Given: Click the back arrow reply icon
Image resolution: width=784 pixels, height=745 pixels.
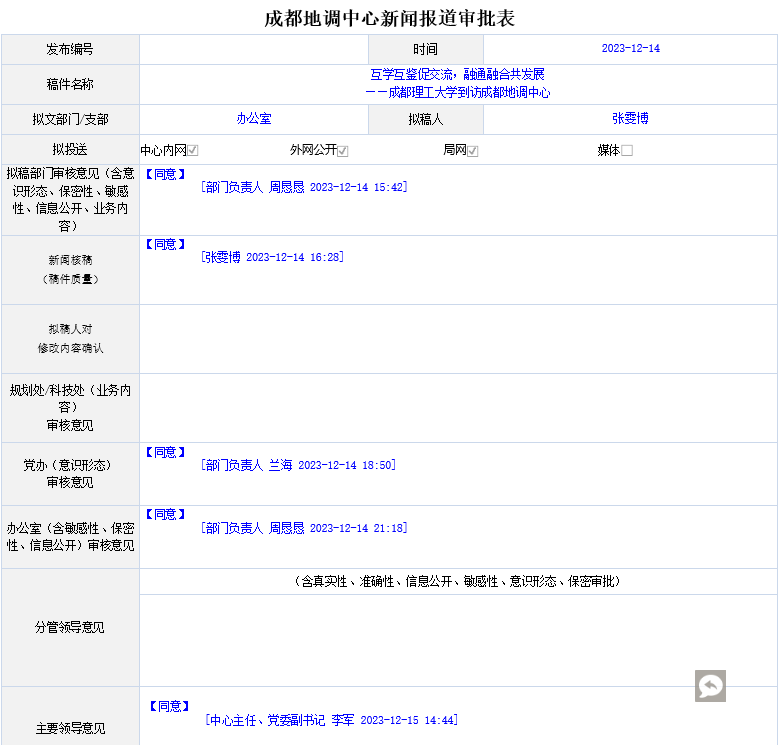Looking at the screenshot, I should click(x=710, y=686).
